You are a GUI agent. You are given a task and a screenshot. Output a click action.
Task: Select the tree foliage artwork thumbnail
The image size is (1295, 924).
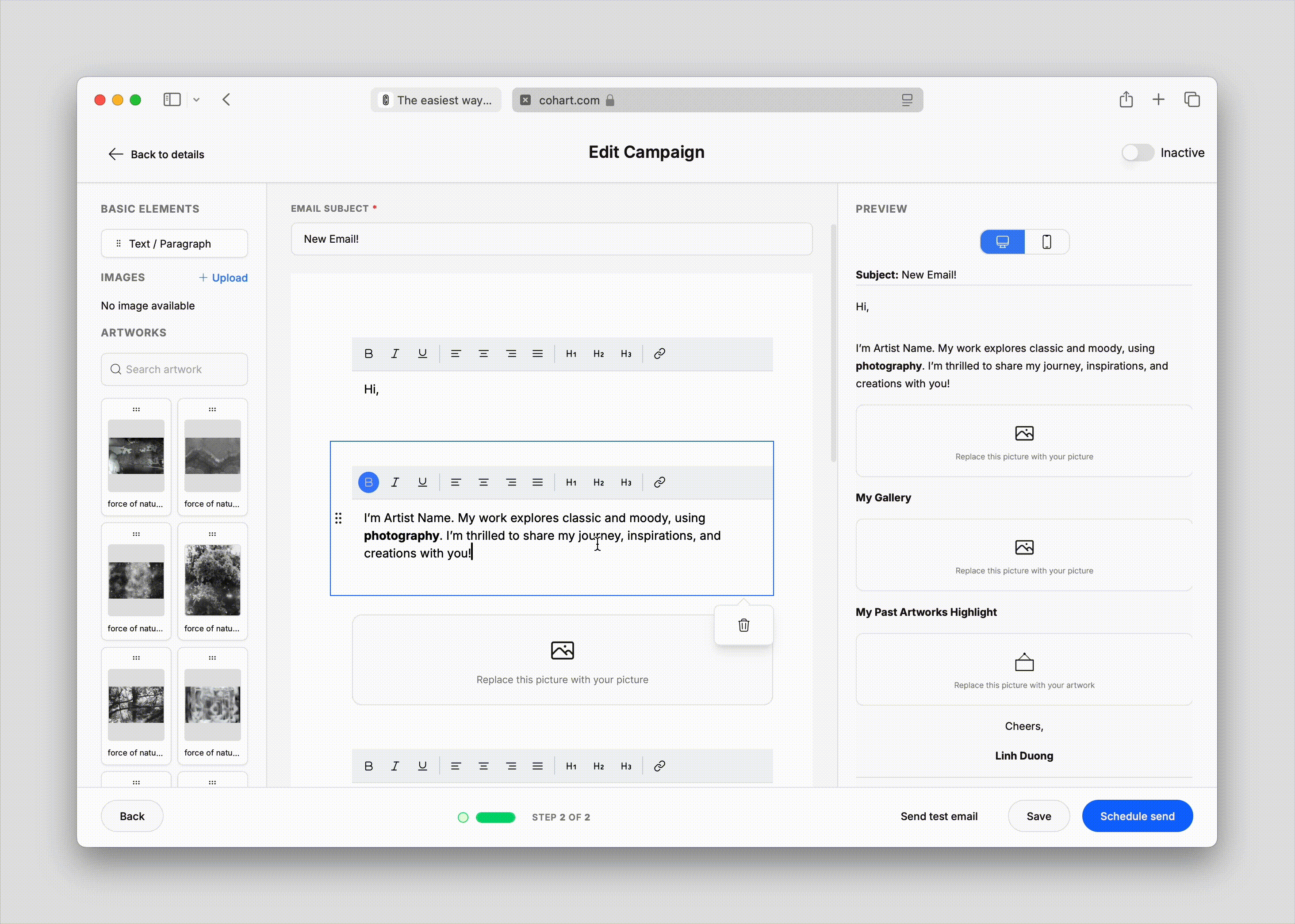point(212,581)
